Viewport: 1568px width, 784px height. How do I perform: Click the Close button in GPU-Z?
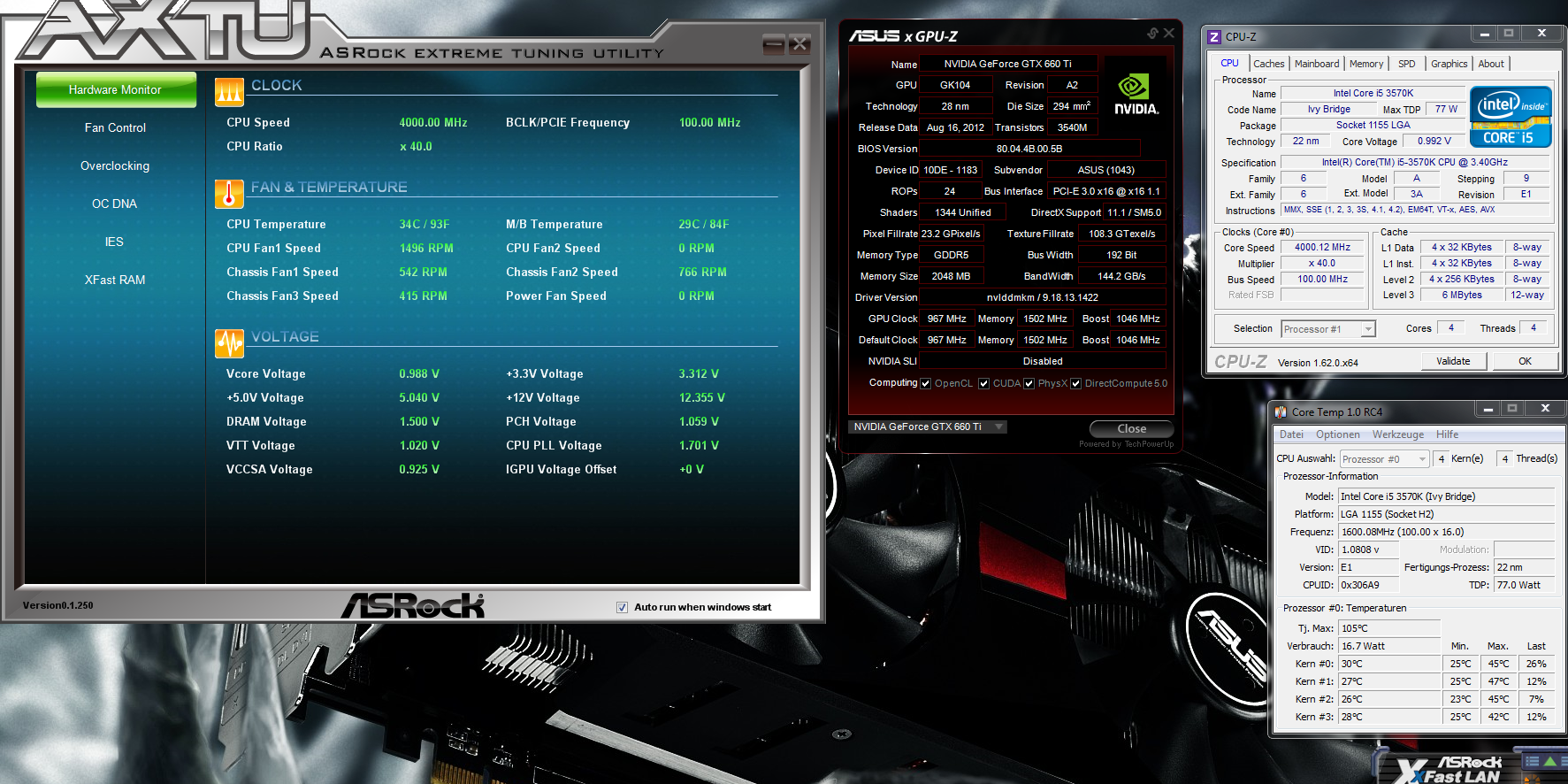click(1132, 428)
